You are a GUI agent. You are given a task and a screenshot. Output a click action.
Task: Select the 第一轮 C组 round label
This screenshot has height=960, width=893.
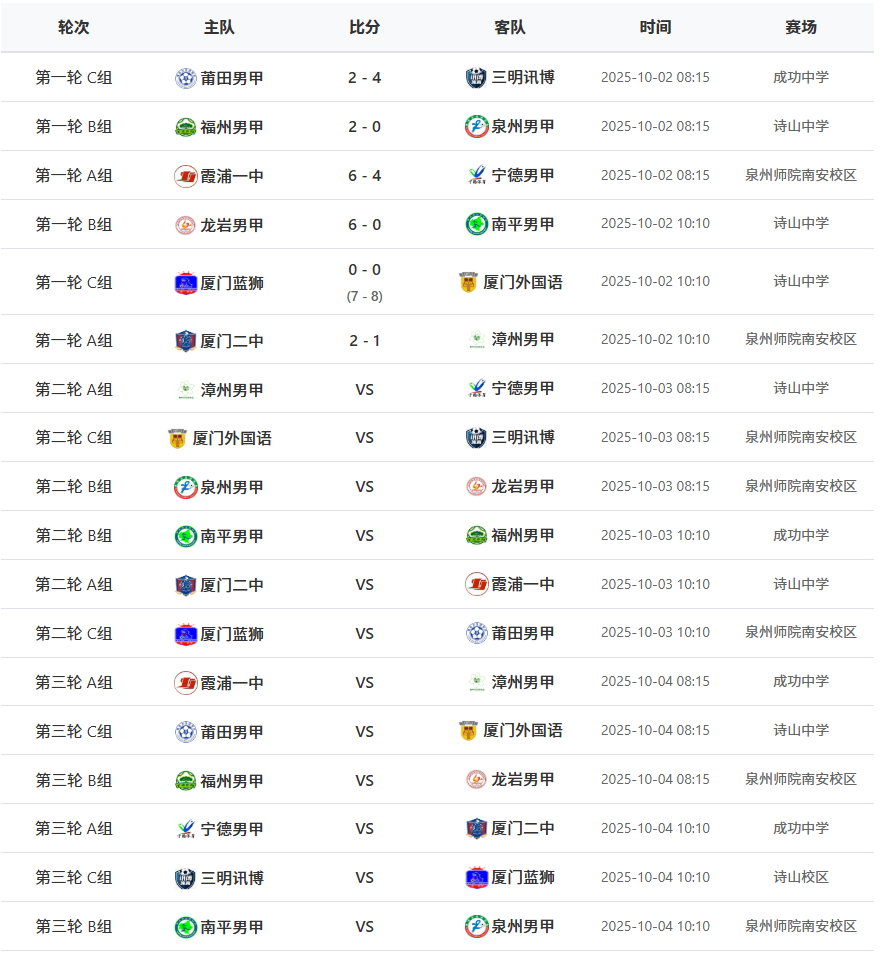coord(72,76)
